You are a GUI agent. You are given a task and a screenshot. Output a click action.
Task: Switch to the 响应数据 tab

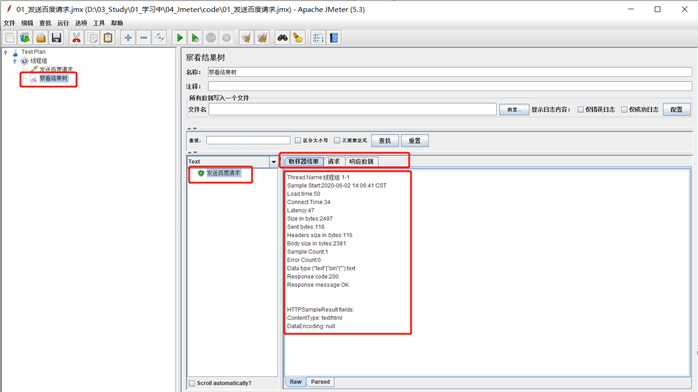tap(361, 162)
